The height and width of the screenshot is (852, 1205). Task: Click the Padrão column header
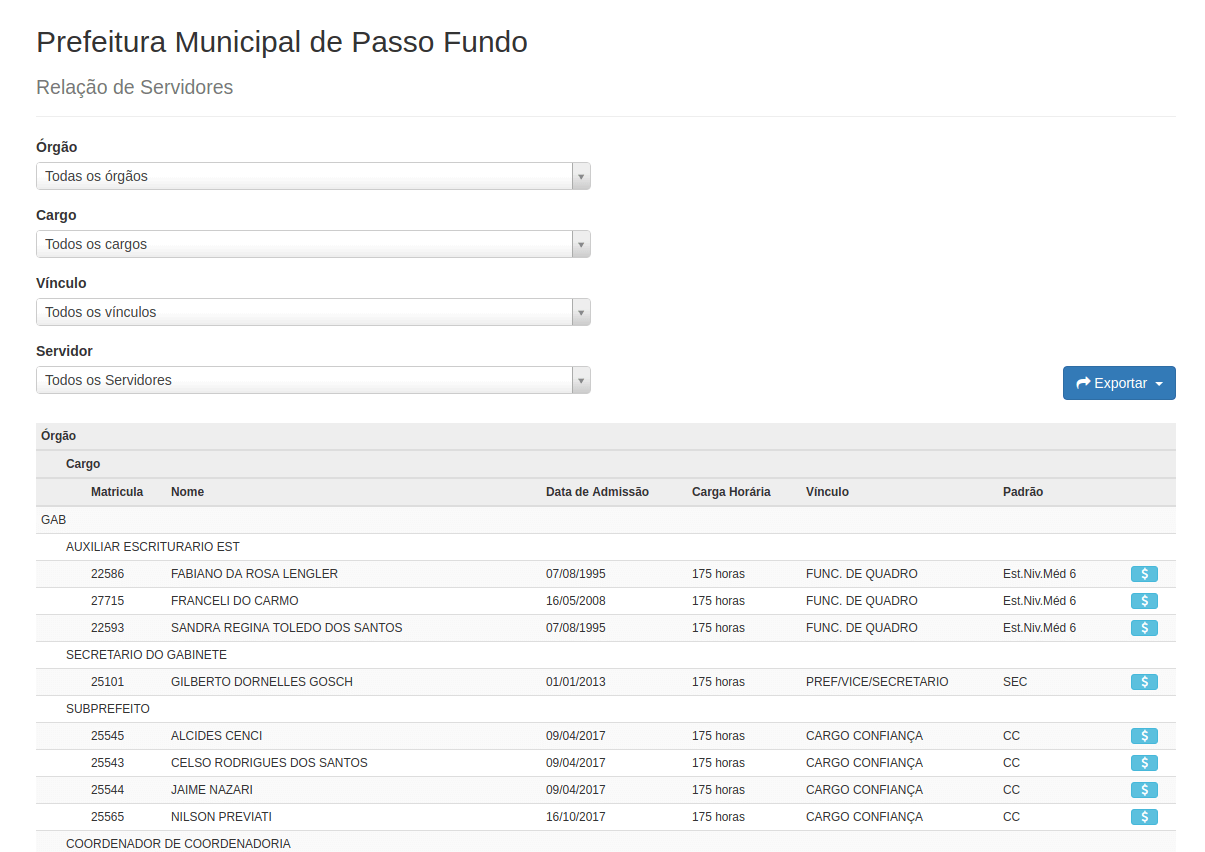pos(1023,492)
